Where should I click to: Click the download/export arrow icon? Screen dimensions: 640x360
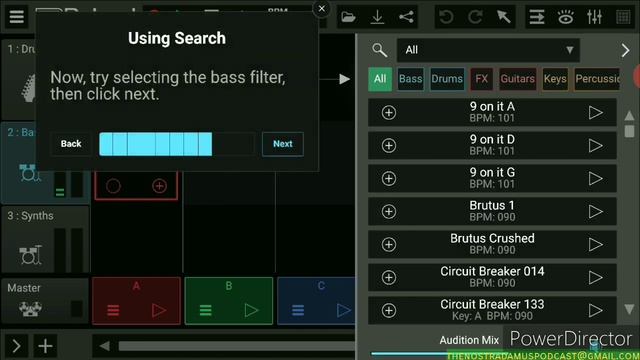[x=377, y=17]
